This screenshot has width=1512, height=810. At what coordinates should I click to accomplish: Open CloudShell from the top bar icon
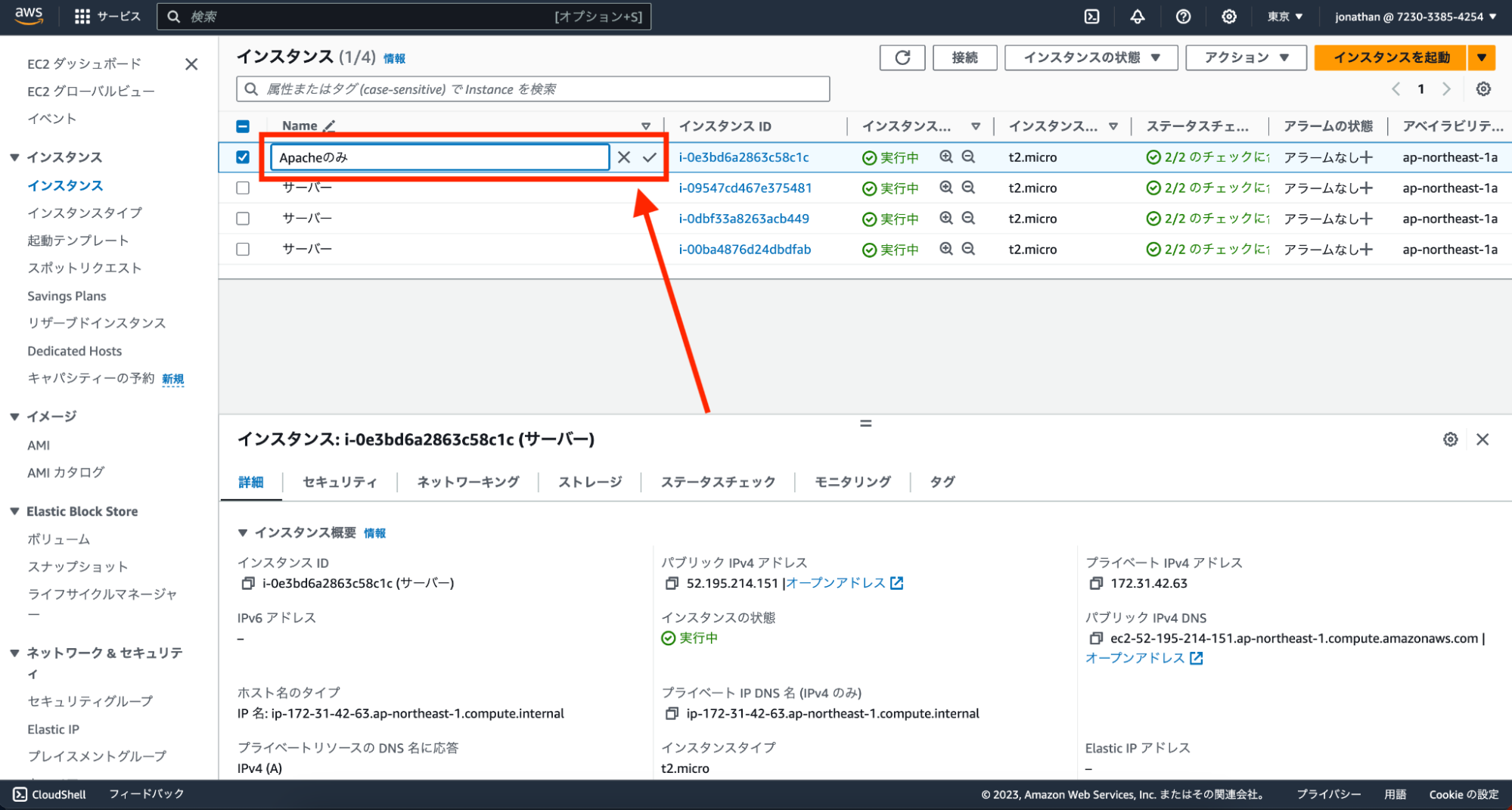click(x=1091, y=17)
